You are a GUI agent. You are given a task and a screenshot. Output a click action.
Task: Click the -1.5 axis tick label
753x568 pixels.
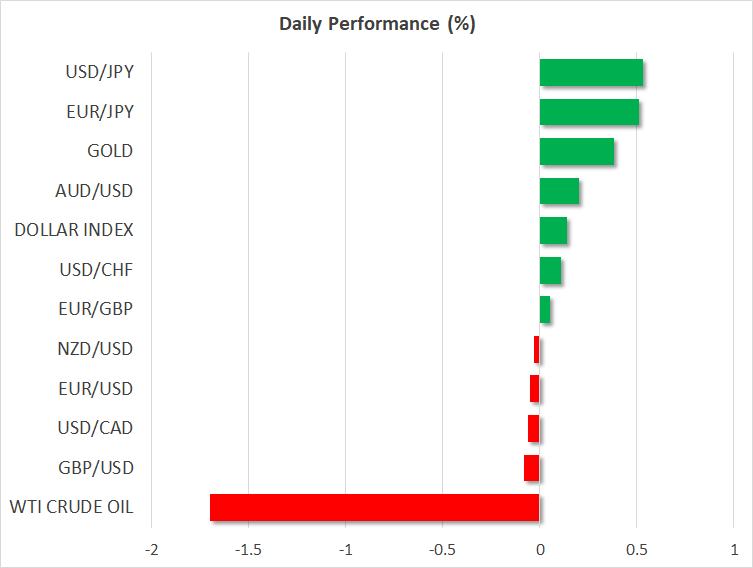click(x=248, y=549)
